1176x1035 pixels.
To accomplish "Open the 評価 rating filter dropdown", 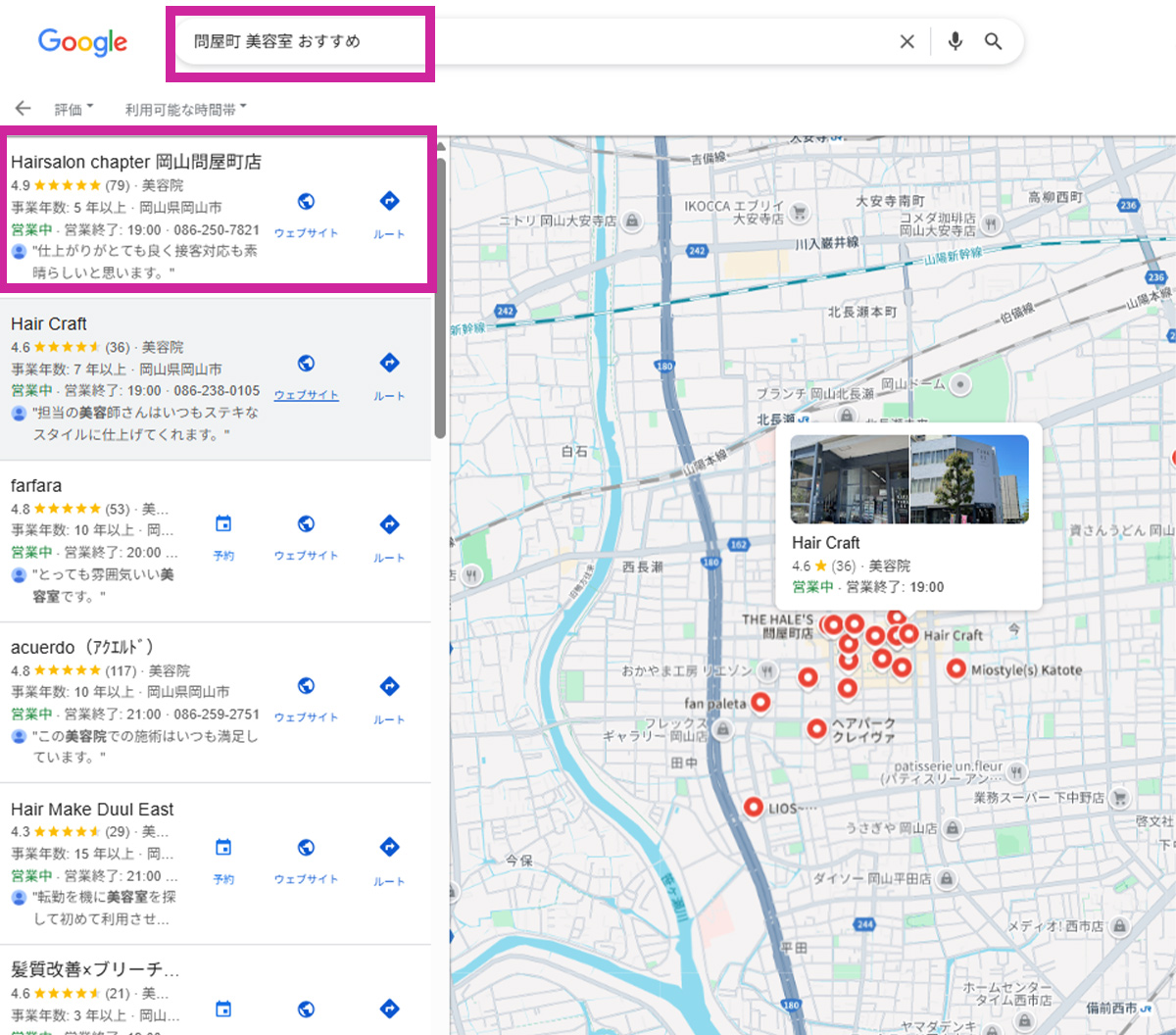I will point(73,109).
